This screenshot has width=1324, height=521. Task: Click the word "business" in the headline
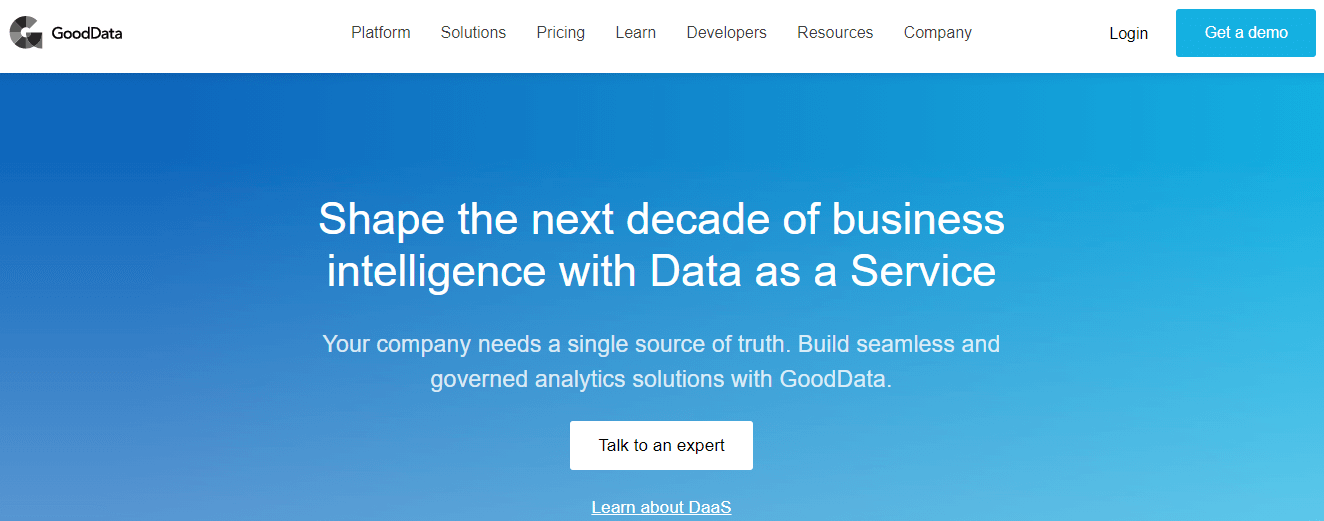[x=918, y=219]
